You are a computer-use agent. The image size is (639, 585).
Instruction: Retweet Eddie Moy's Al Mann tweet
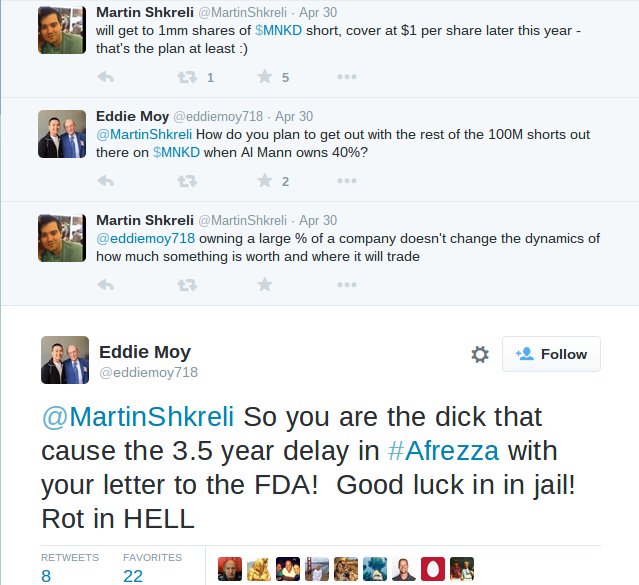186,181
